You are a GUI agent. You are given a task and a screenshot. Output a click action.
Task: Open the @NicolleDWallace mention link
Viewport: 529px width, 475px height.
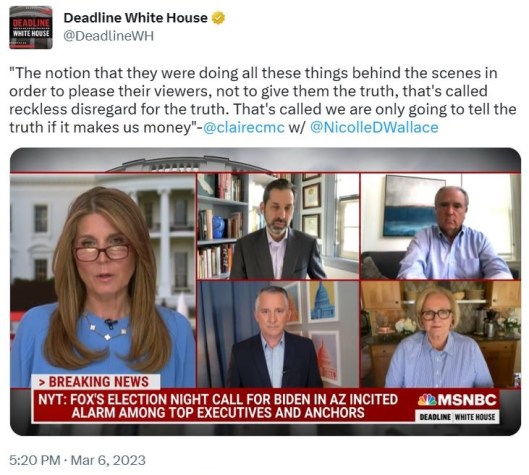[374, 128]
